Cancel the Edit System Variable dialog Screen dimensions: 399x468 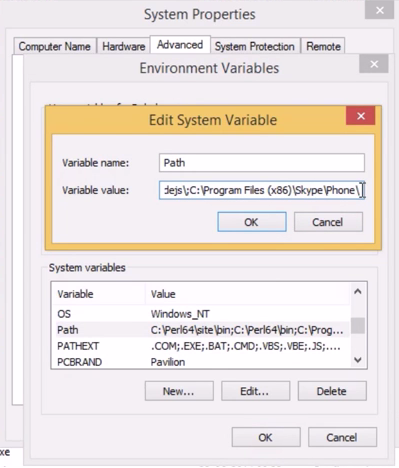coord(328,222)
